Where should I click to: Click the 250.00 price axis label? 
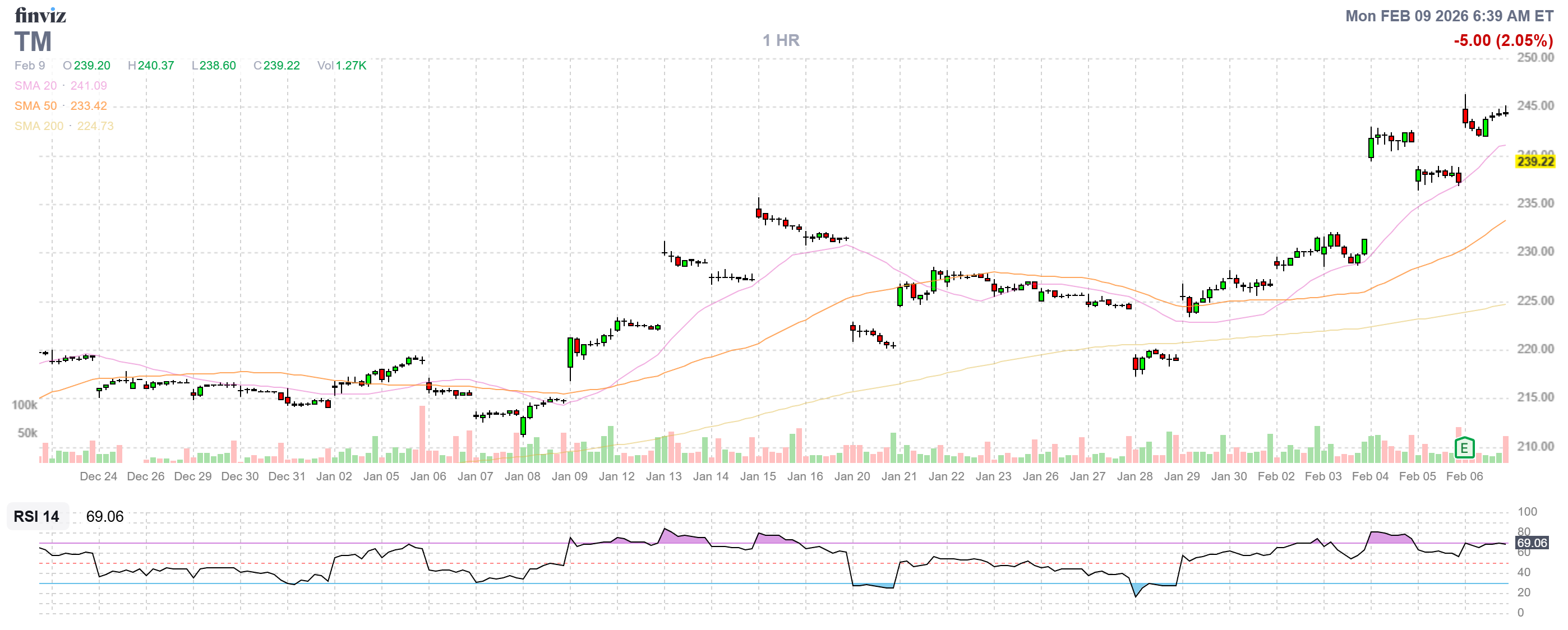pyautogui.click(x=1535, y=58)
